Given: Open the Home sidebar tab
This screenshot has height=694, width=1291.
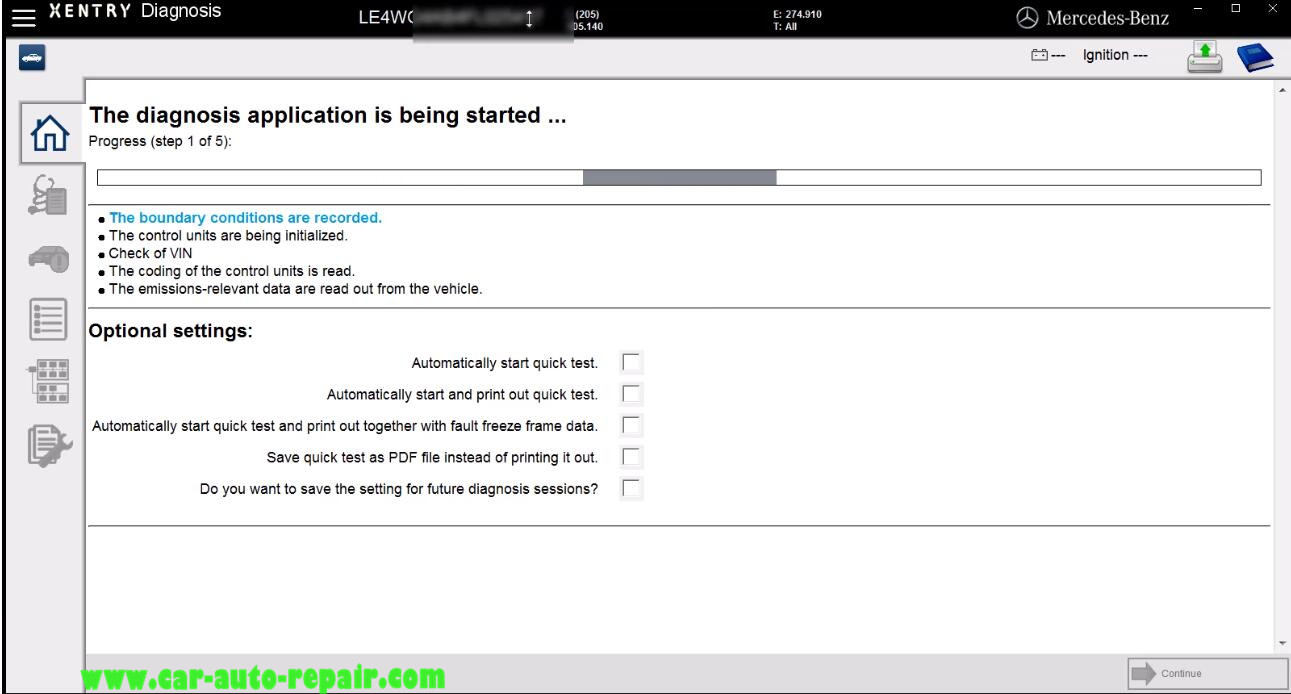Looking at the screenshot, I should pos(51,131).
